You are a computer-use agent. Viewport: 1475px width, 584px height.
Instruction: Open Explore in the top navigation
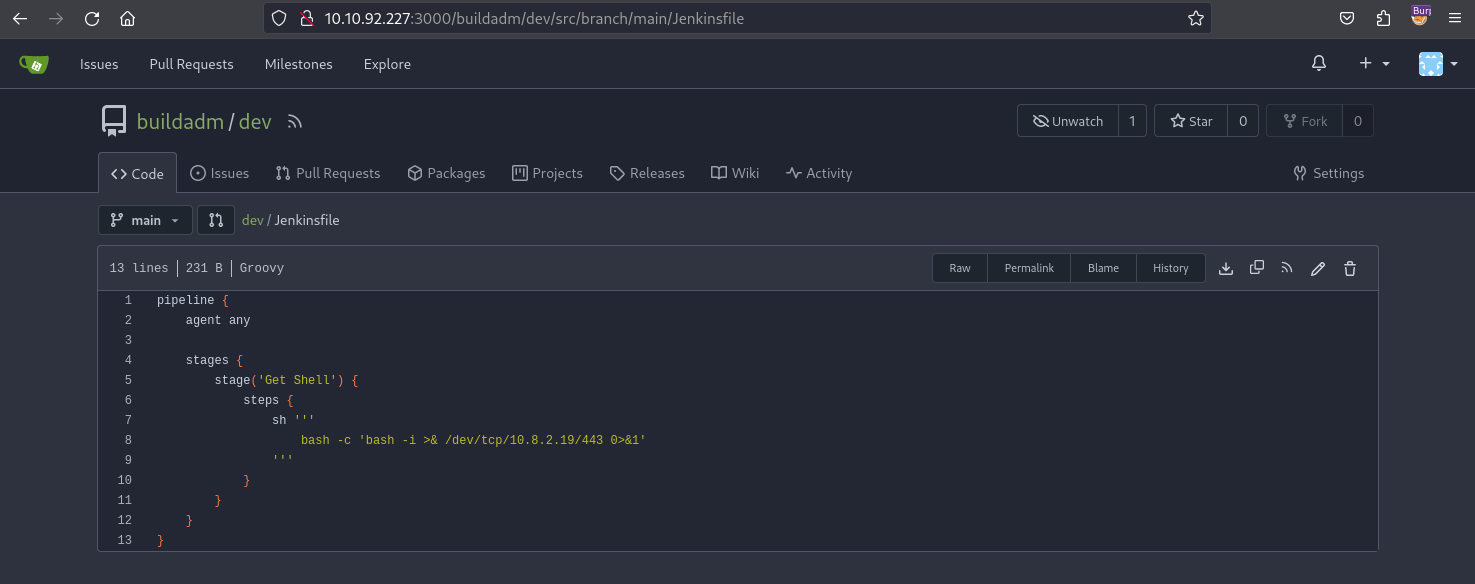click(x=387, y=64)
